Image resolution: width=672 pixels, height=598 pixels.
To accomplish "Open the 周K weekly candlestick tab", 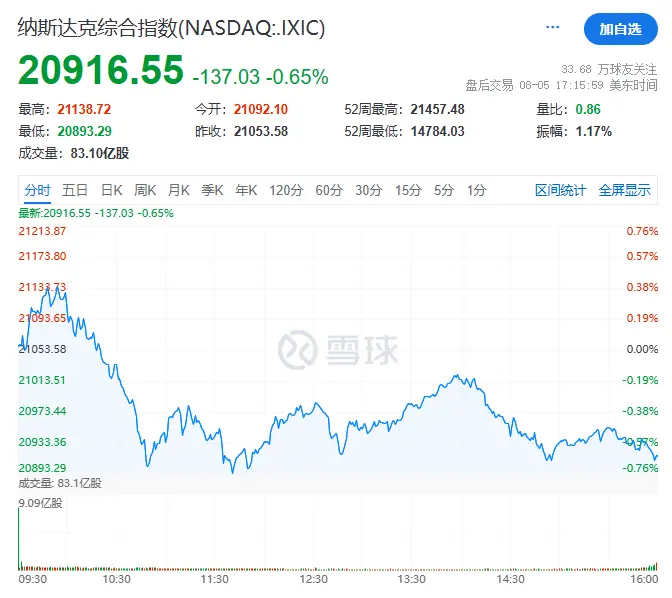I will [x=145, y=190].
